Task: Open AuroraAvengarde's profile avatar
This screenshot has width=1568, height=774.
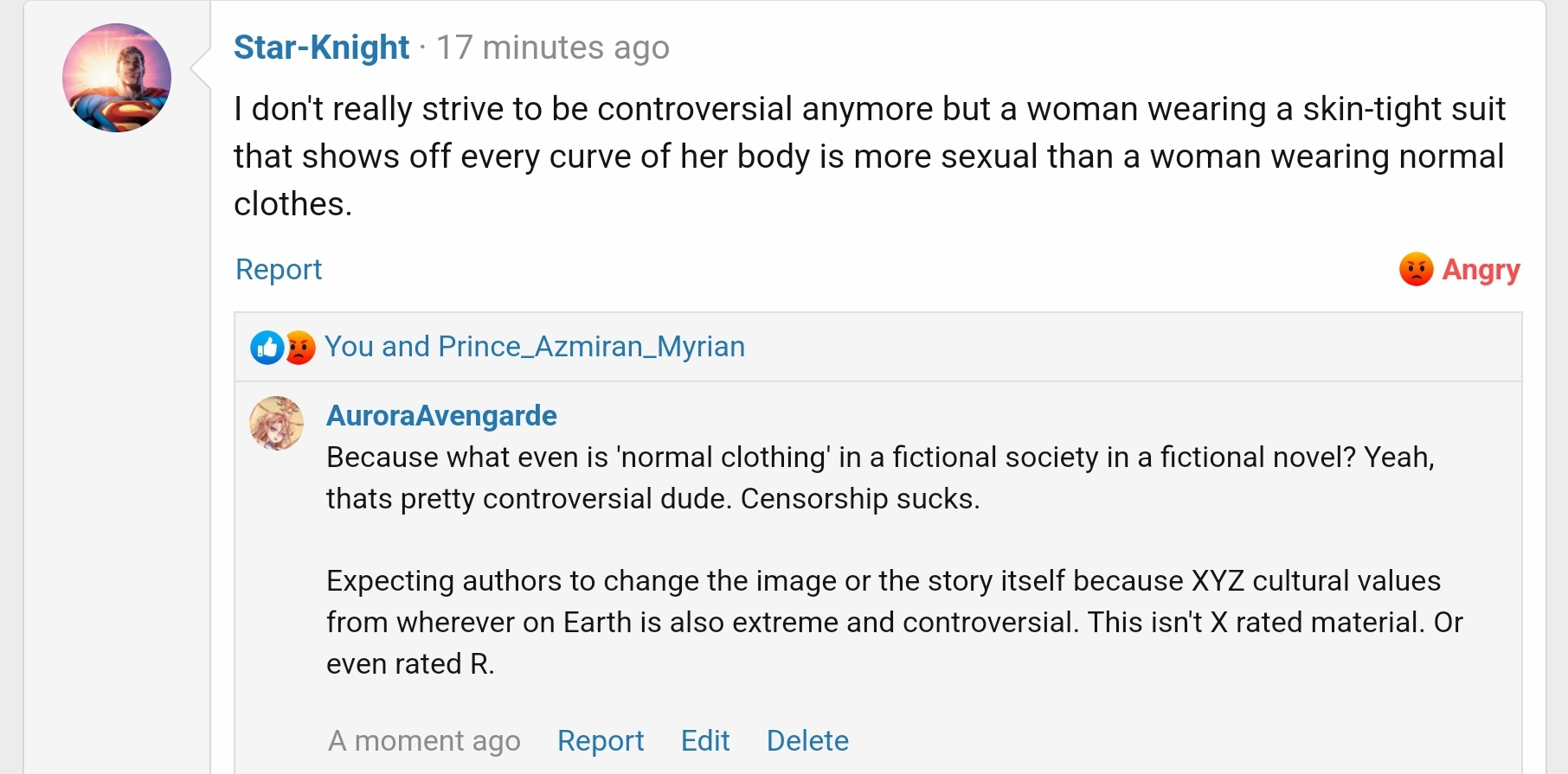Action: (x=276, y=424)
